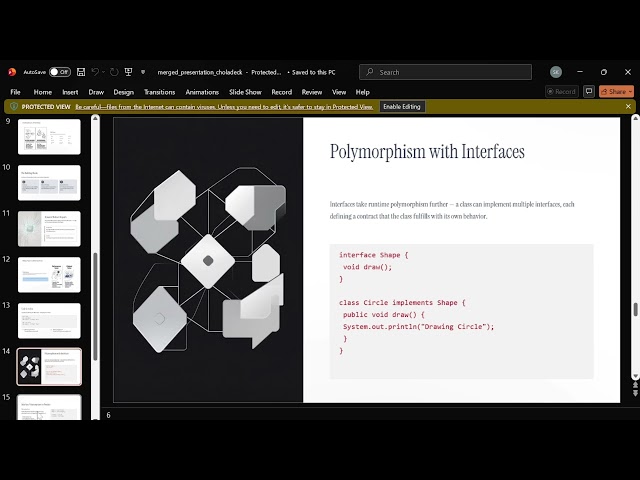Open the File menu
The image size is (640, 480).
[x=16, y=92]
